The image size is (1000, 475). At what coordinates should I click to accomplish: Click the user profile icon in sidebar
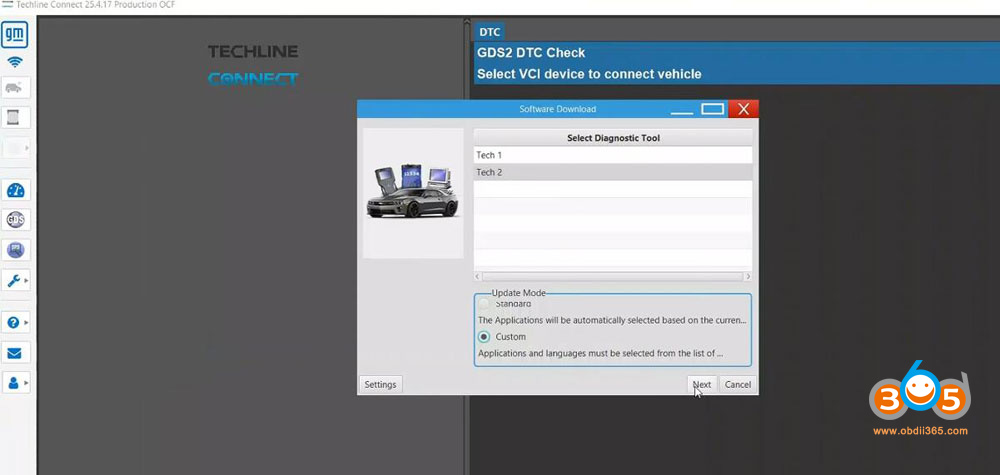click(14, 382)
